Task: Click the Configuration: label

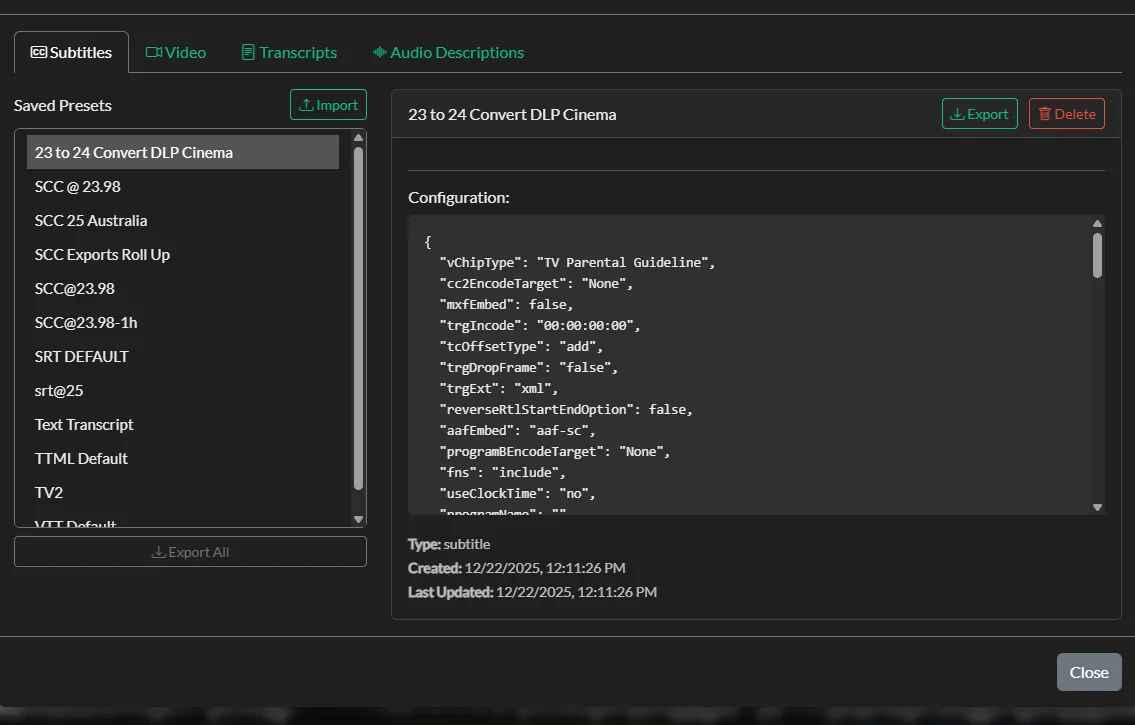Action: click(x=459, y=198)
